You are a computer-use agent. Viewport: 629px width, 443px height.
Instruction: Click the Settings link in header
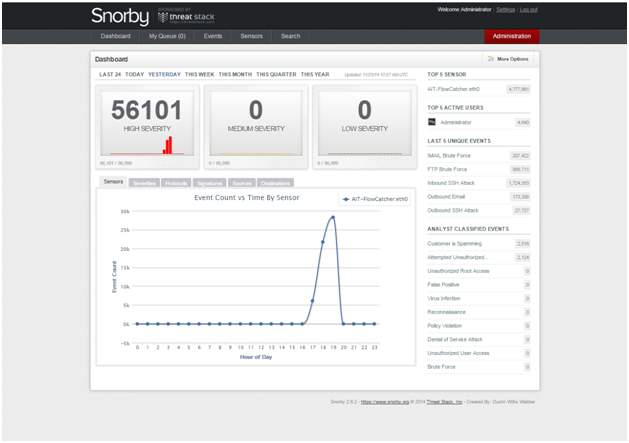coord(505,9)
